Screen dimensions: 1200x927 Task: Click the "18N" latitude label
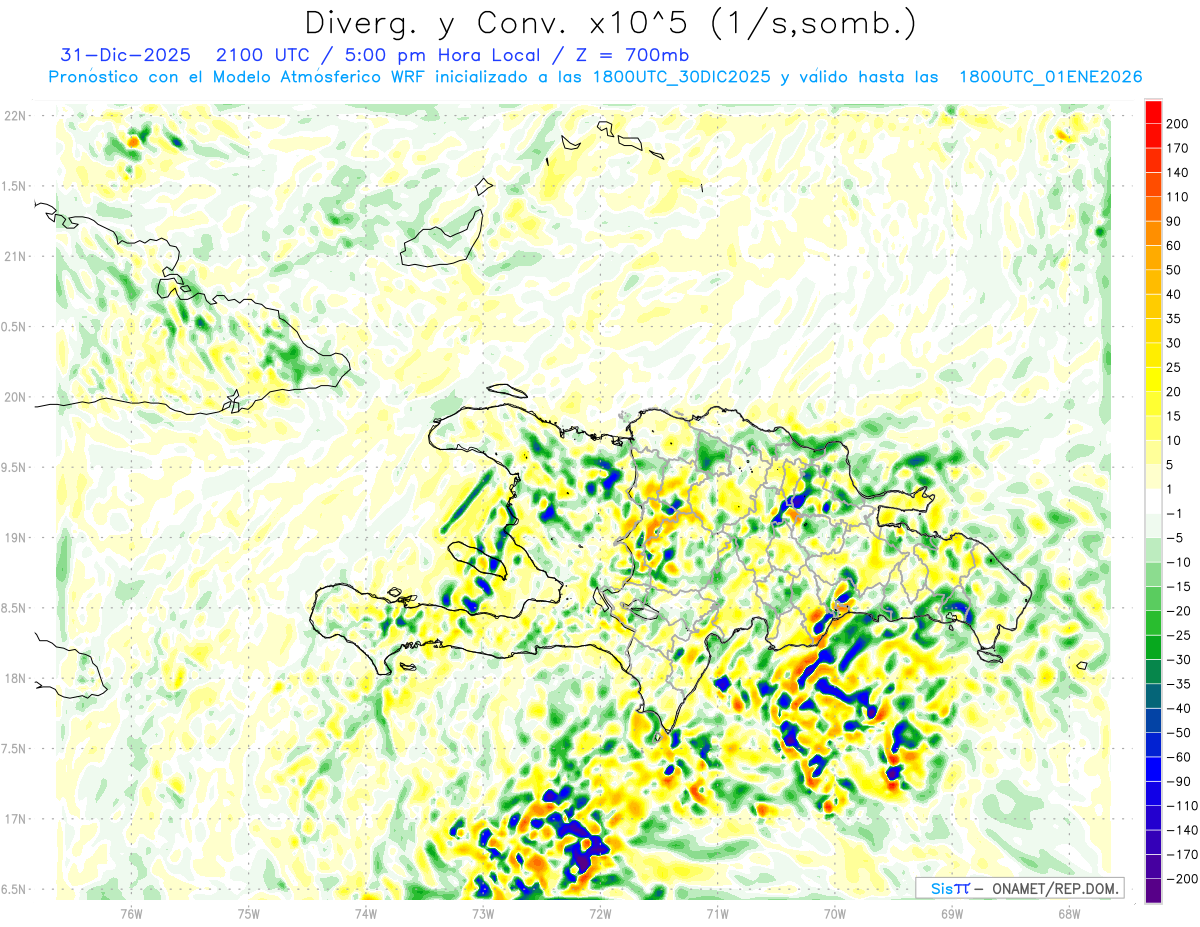click(x=14, y=678)
